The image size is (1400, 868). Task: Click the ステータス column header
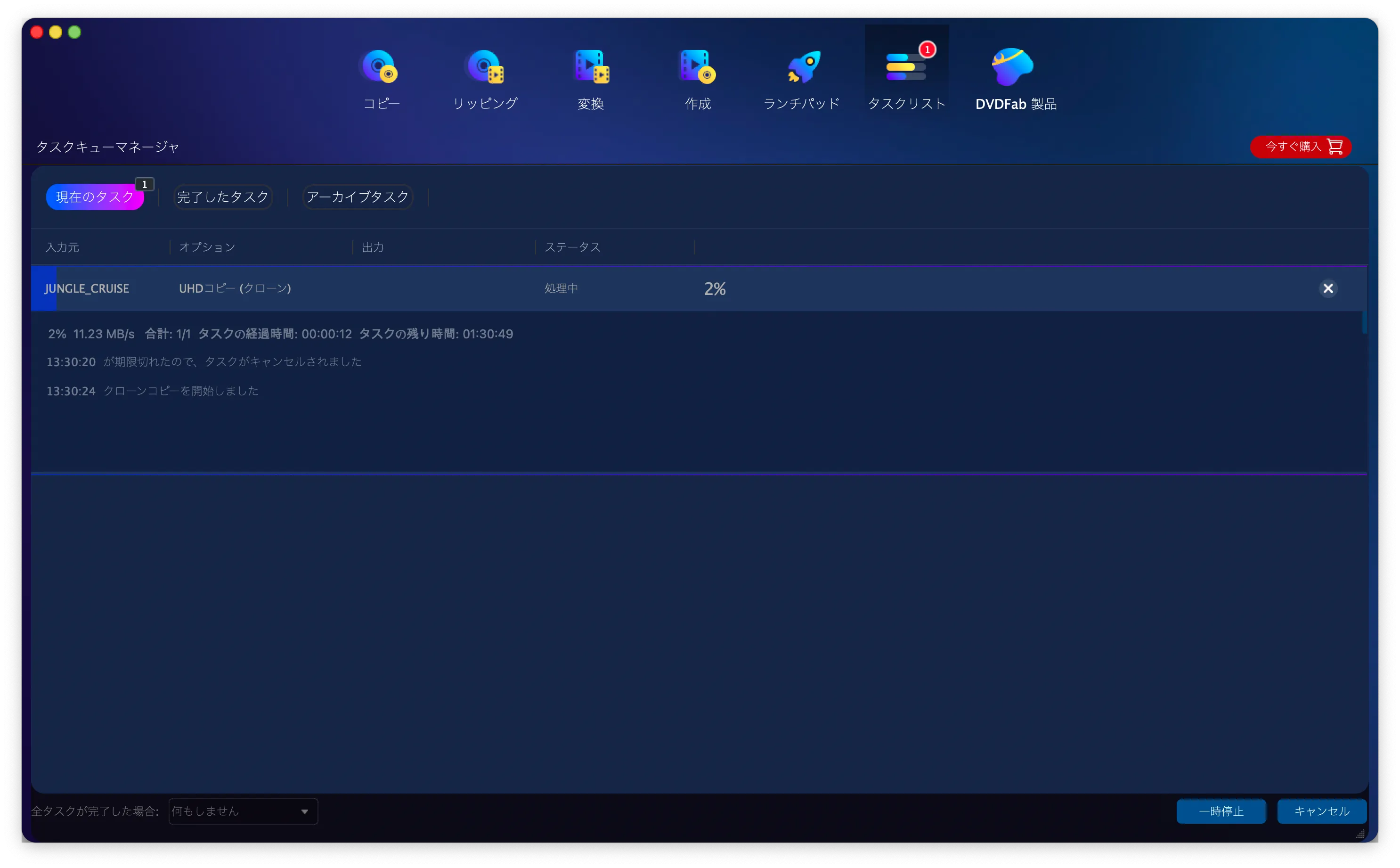click(572, 247)
